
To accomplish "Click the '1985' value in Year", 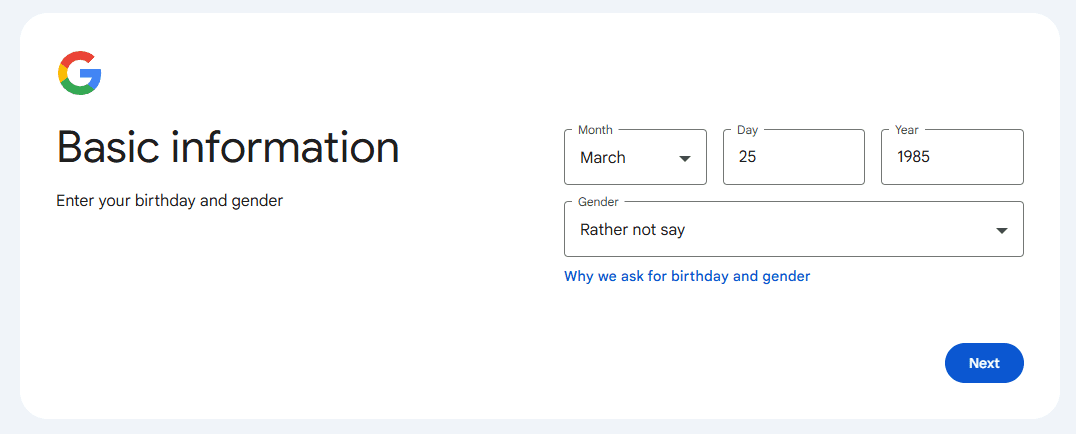I will click(913, 157).
